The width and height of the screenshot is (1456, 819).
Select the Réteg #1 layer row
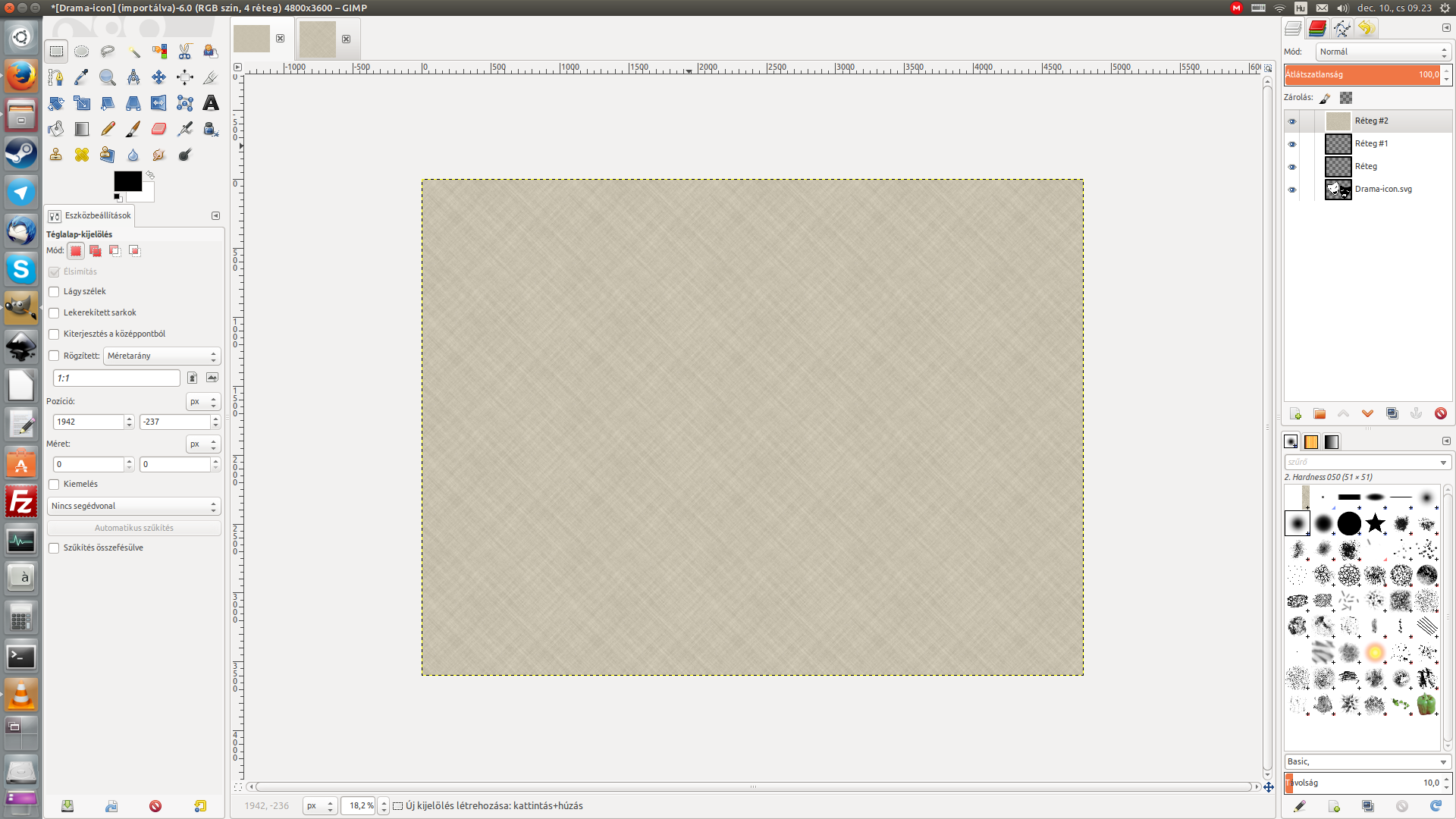coord(1368,144)
